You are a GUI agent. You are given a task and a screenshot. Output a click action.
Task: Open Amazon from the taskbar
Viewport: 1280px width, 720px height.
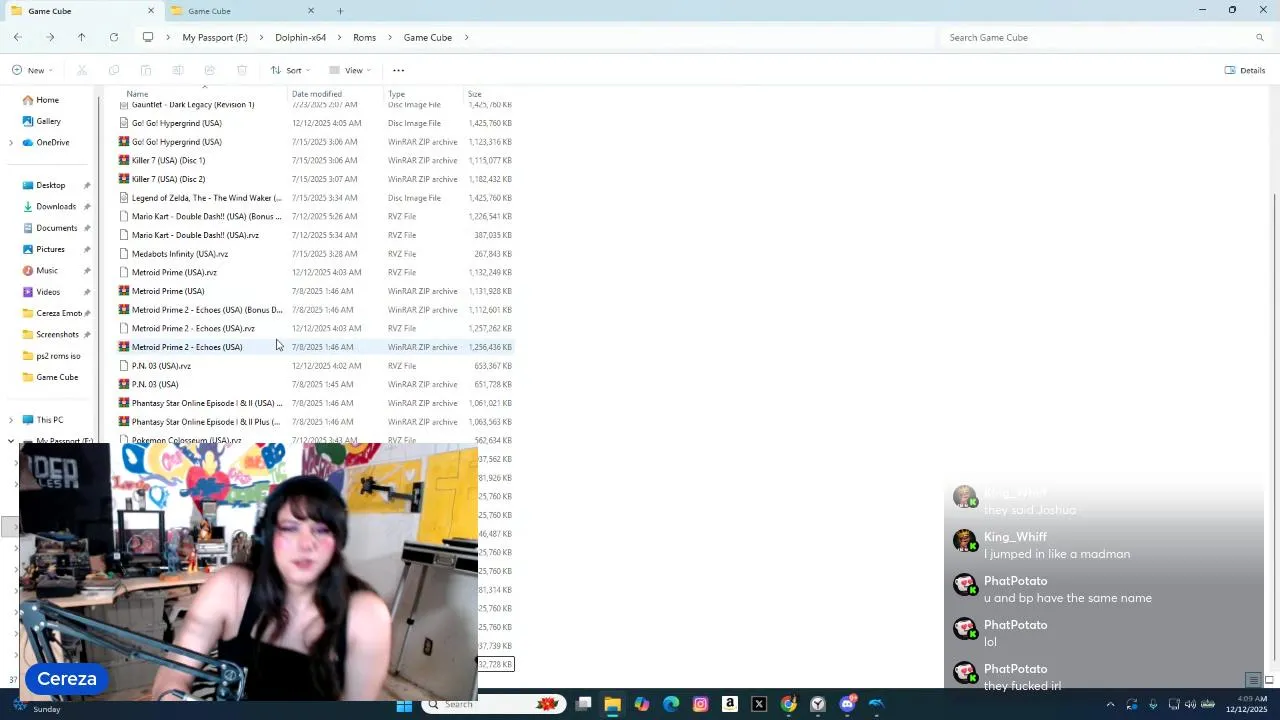730,705
